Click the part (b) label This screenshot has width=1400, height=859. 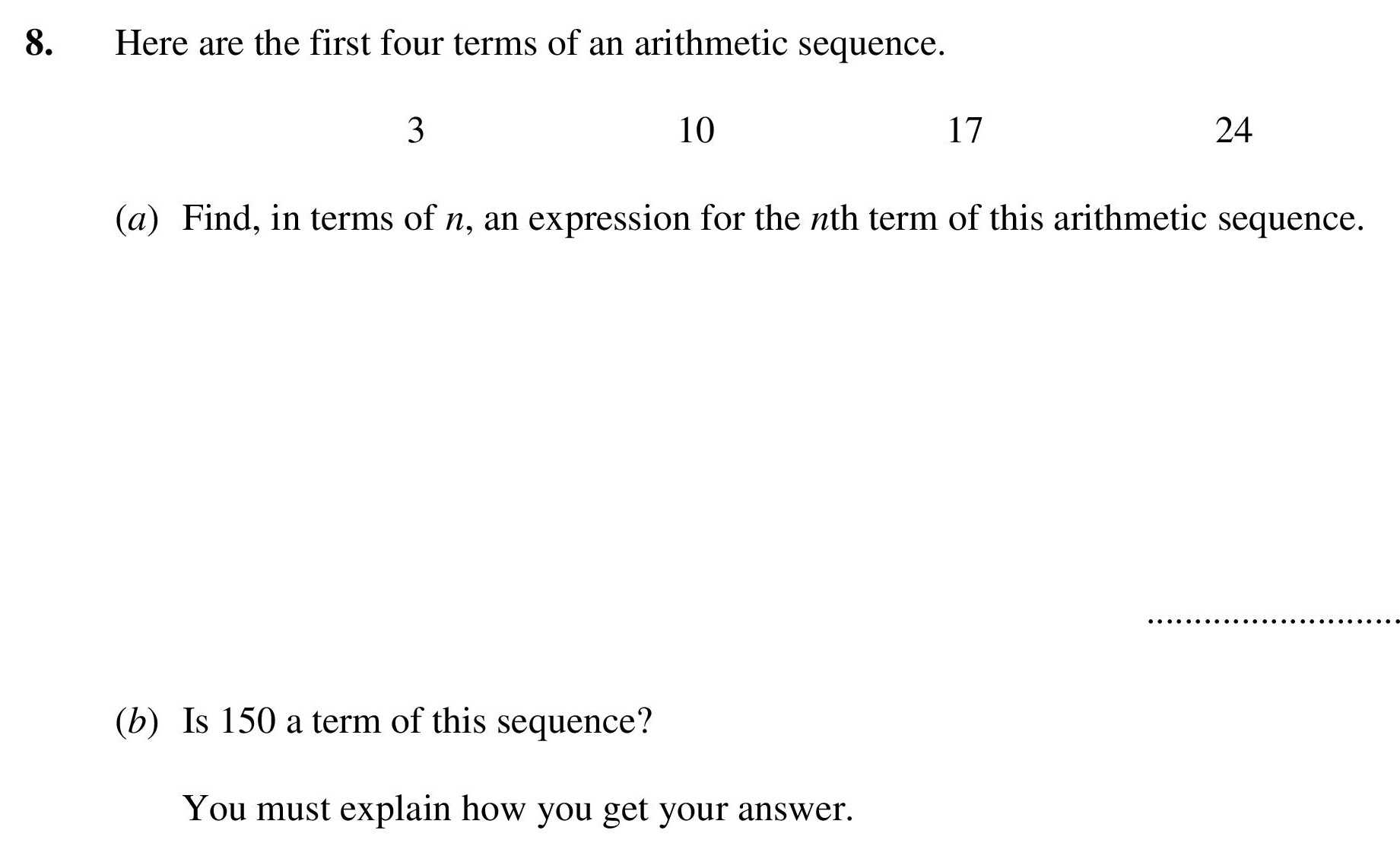[137, 721]
